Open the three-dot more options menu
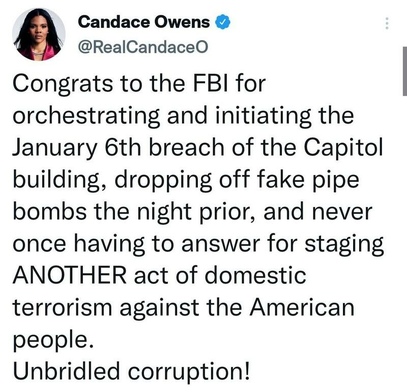 point(387,24)
